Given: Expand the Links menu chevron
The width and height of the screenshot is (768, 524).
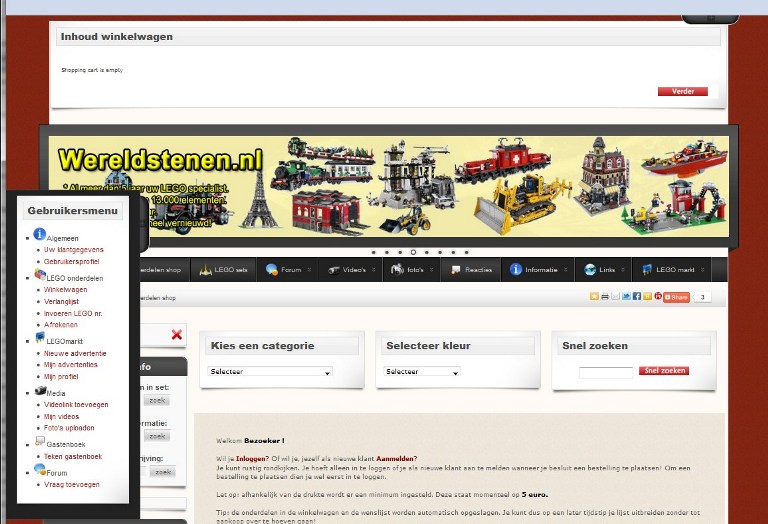Looking at the screenshot, I should pyautogui.click(x=623, y=270).
